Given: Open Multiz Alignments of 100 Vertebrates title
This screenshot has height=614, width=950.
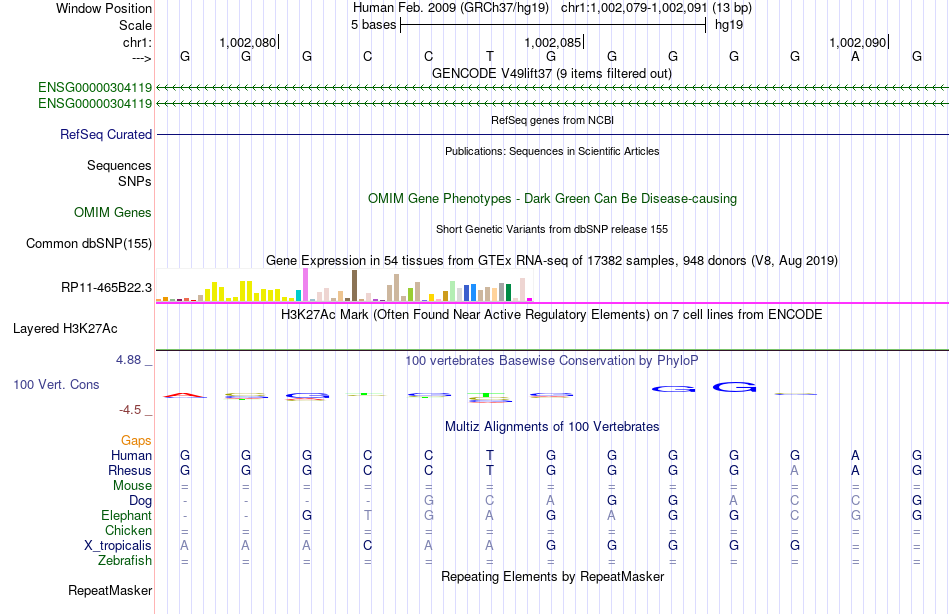Looking at the screenshot, I should click(x=552, y=427).
